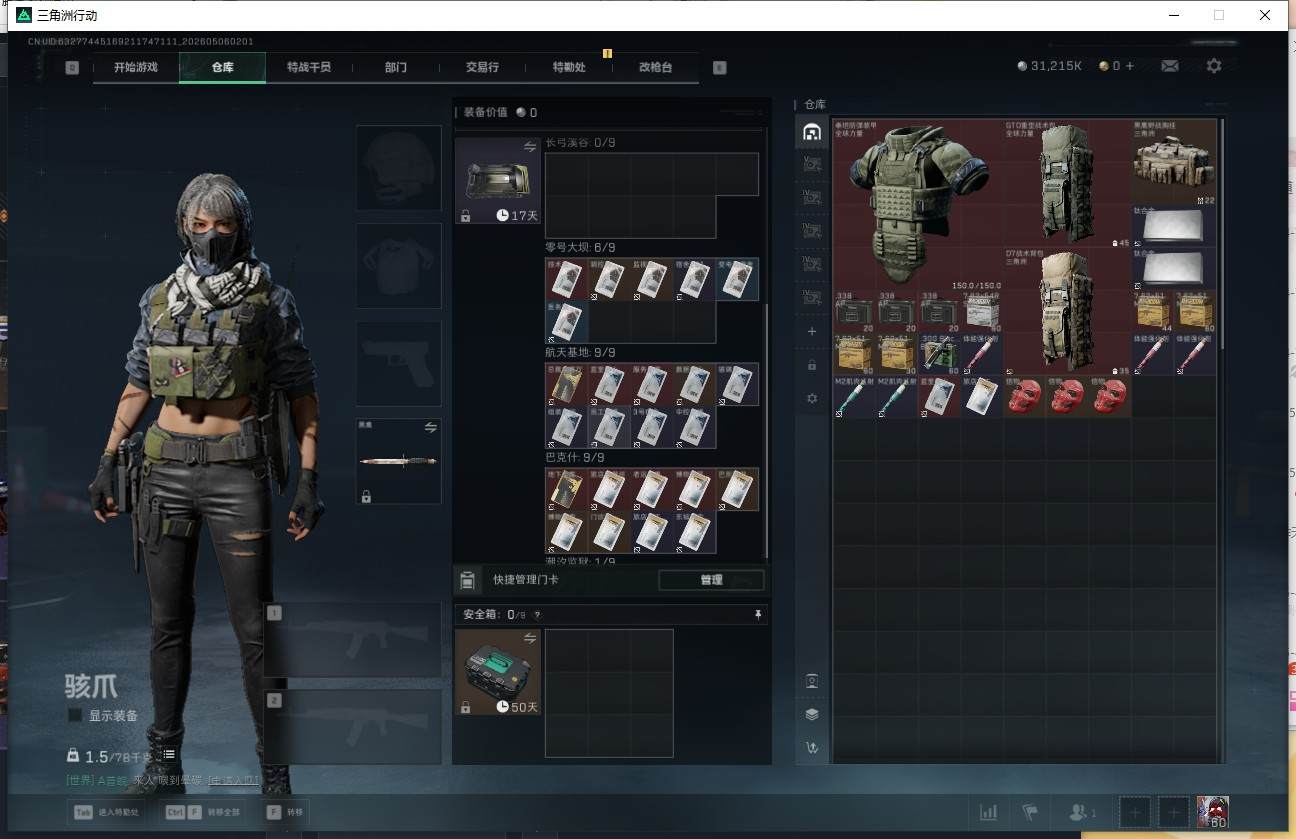
Task: Go to the 开始游戏 tab
Action: (x=136, y=67)
